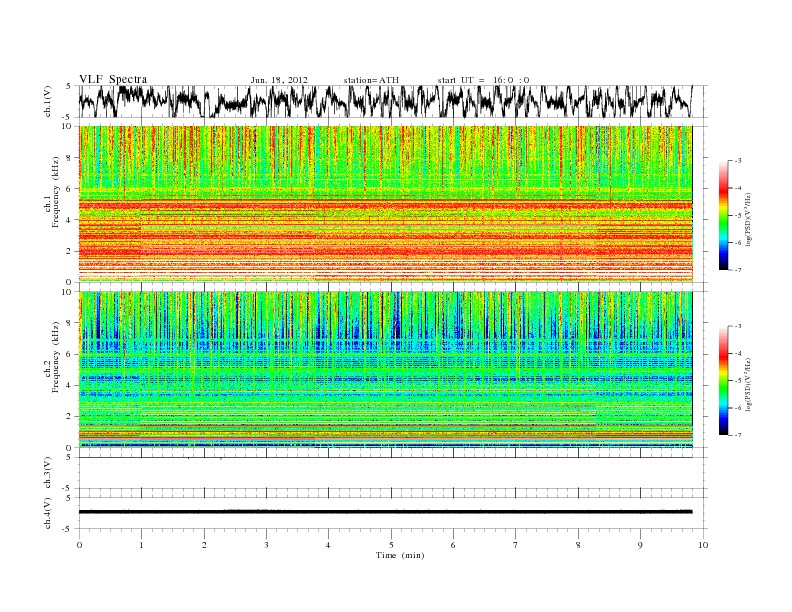This screenshot has width=792, height=612.
Task: Click the time axis tick label "1"
Action: coord(142,545)
